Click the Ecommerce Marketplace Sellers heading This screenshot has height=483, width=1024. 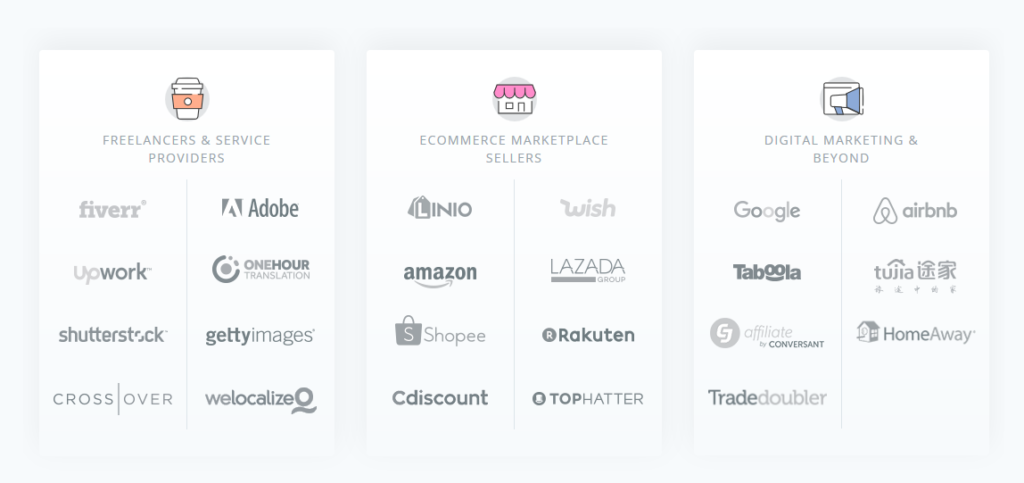tap(514, 149)
